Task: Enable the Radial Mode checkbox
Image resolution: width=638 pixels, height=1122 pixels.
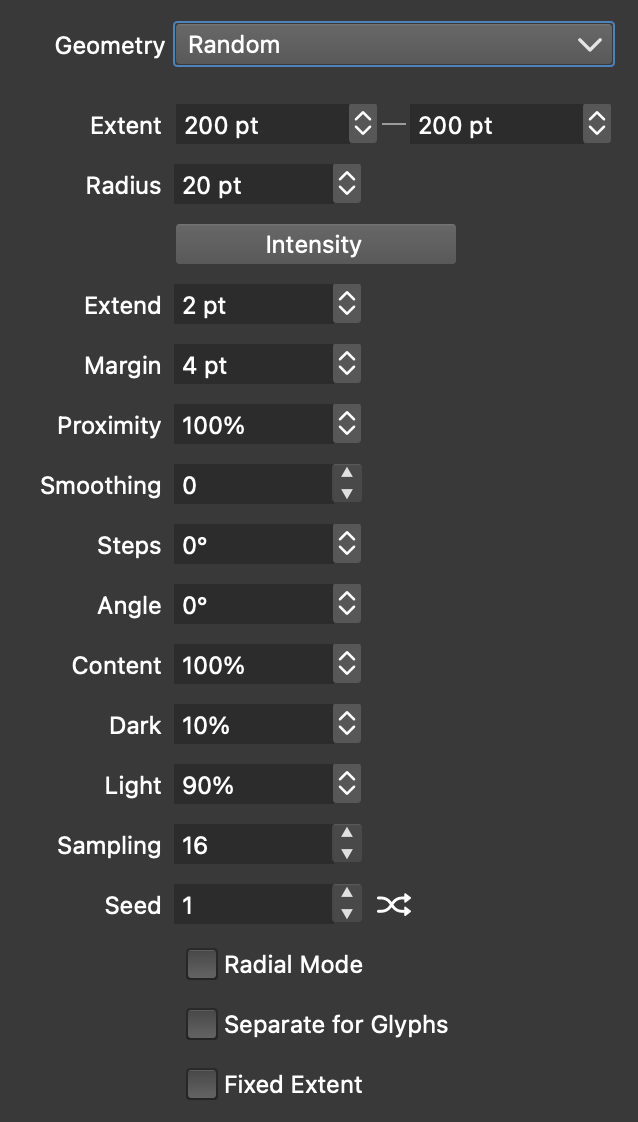Action: coord(202,965)
